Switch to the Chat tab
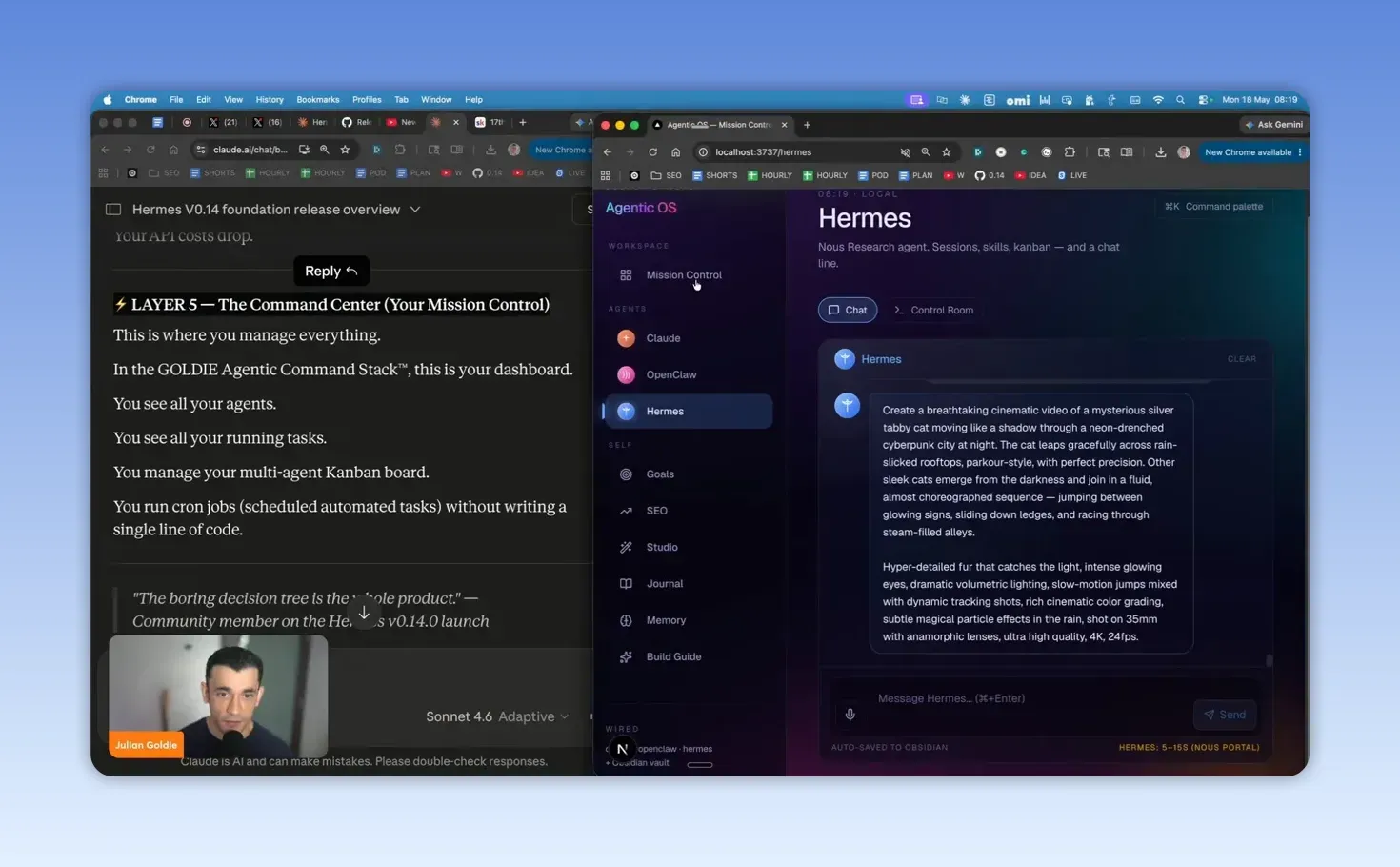This screenshot has height=867, width=1400. (x=847, y=311)
